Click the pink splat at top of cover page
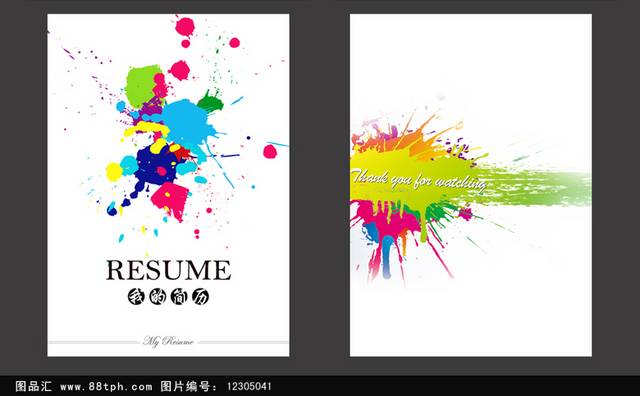The width and height of the screenshot is (640, 396). click(184, 26)
